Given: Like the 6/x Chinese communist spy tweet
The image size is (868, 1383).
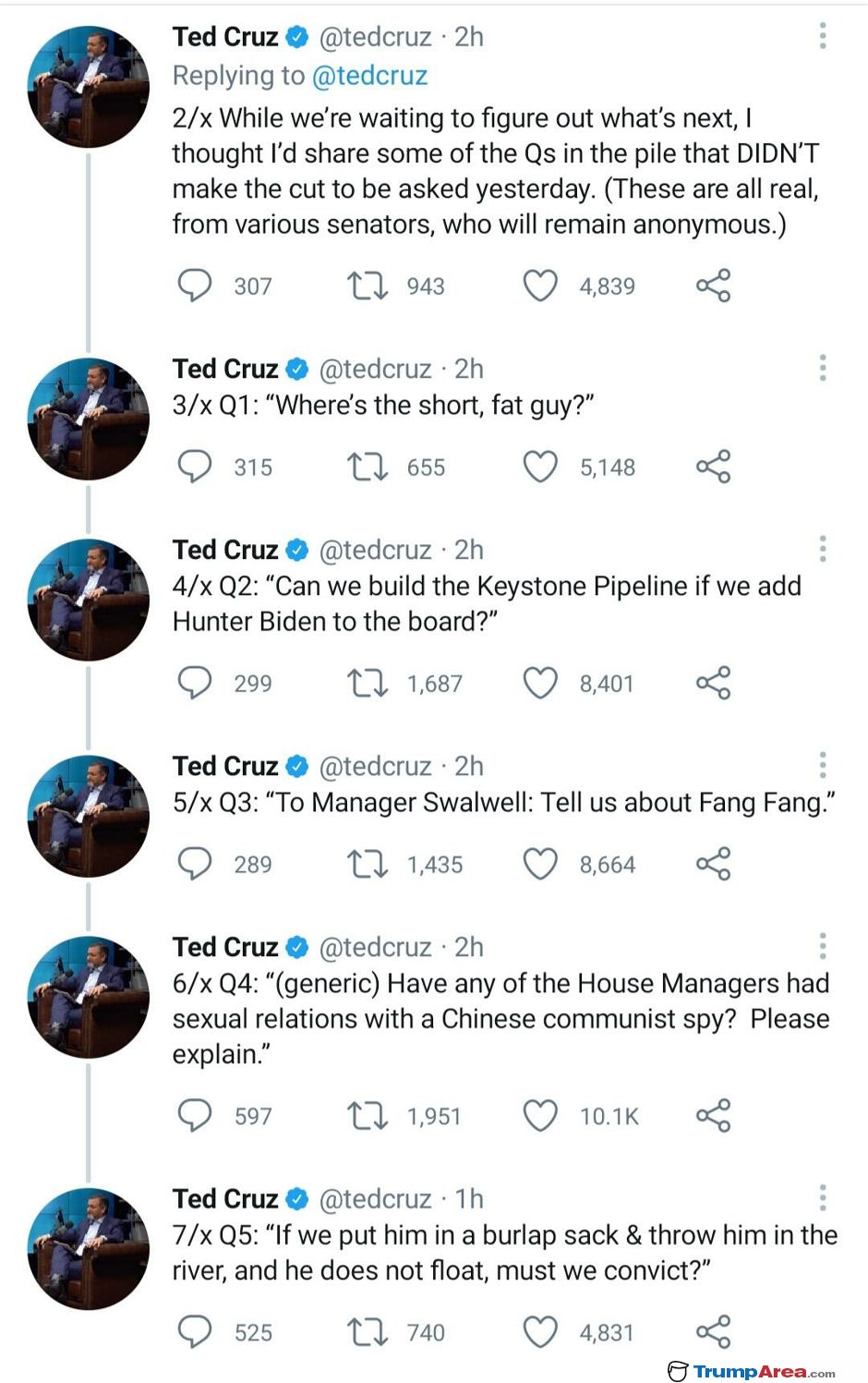Looking at the screenshot, I should 540,1115.
